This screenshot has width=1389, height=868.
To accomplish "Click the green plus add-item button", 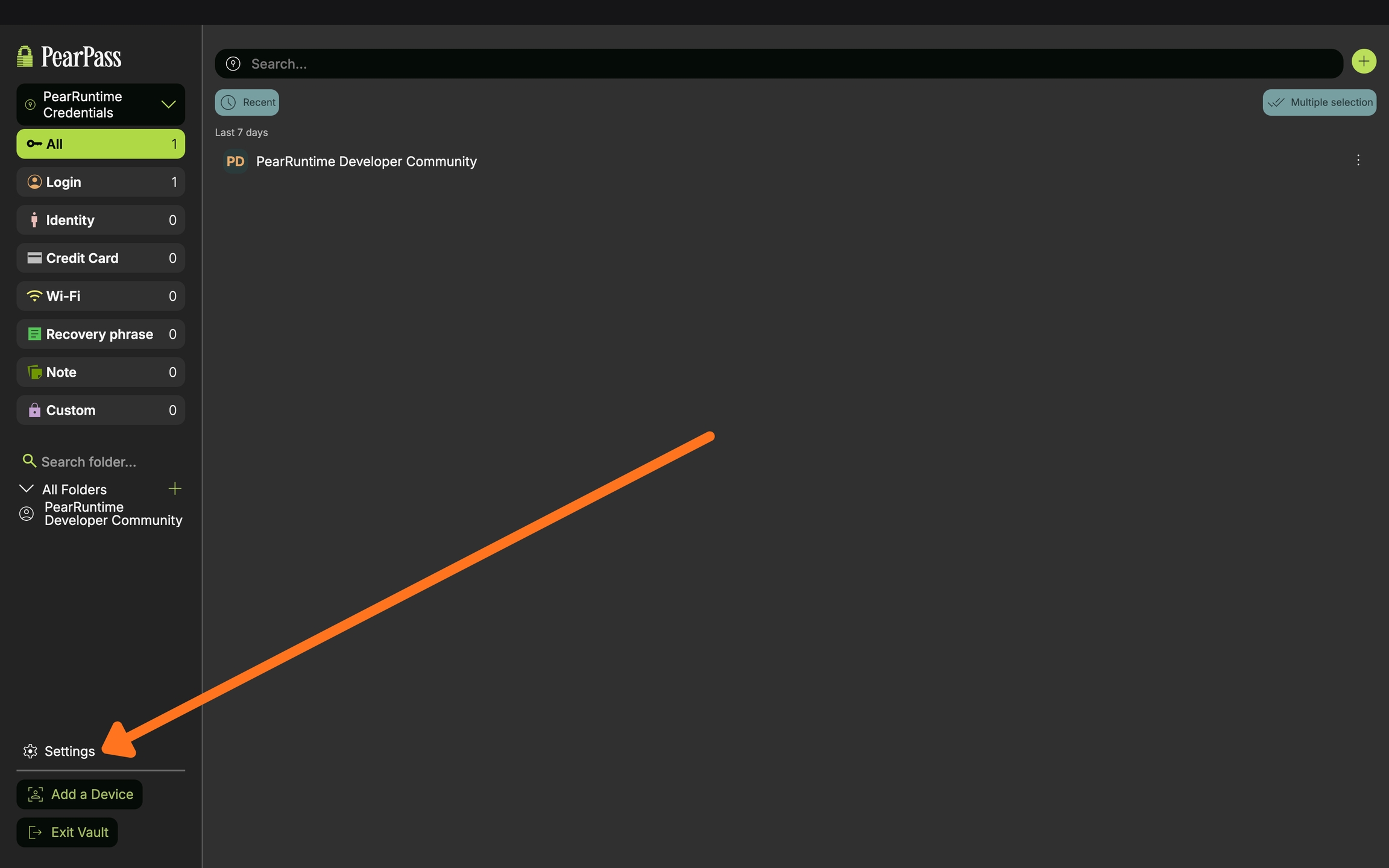I will 1364,61.
